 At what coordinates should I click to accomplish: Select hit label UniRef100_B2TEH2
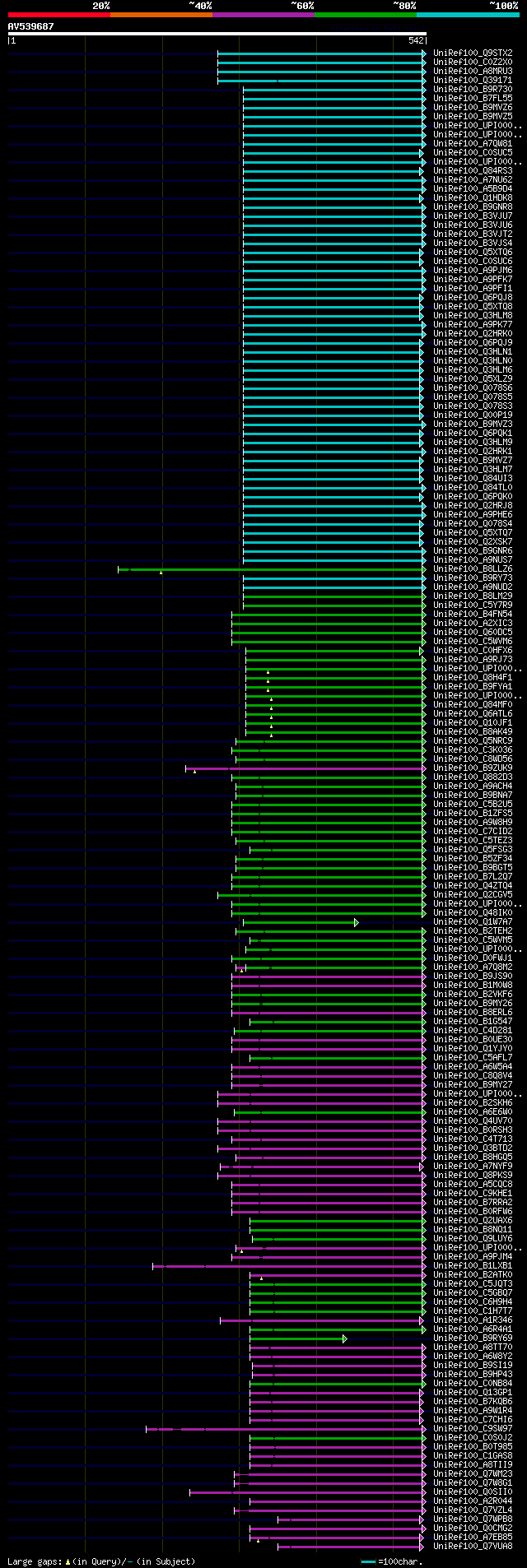pos(473,931)
